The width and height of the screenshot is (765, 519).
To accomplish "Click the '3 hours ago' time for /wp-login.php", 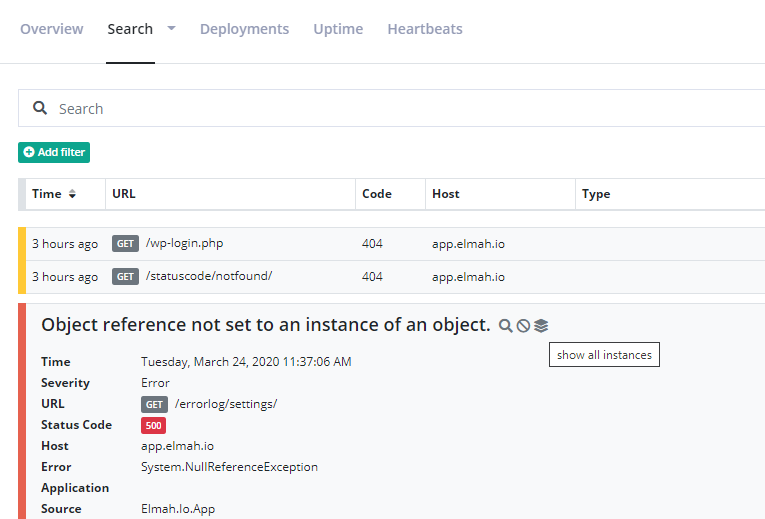I will [x=65, y=244].
